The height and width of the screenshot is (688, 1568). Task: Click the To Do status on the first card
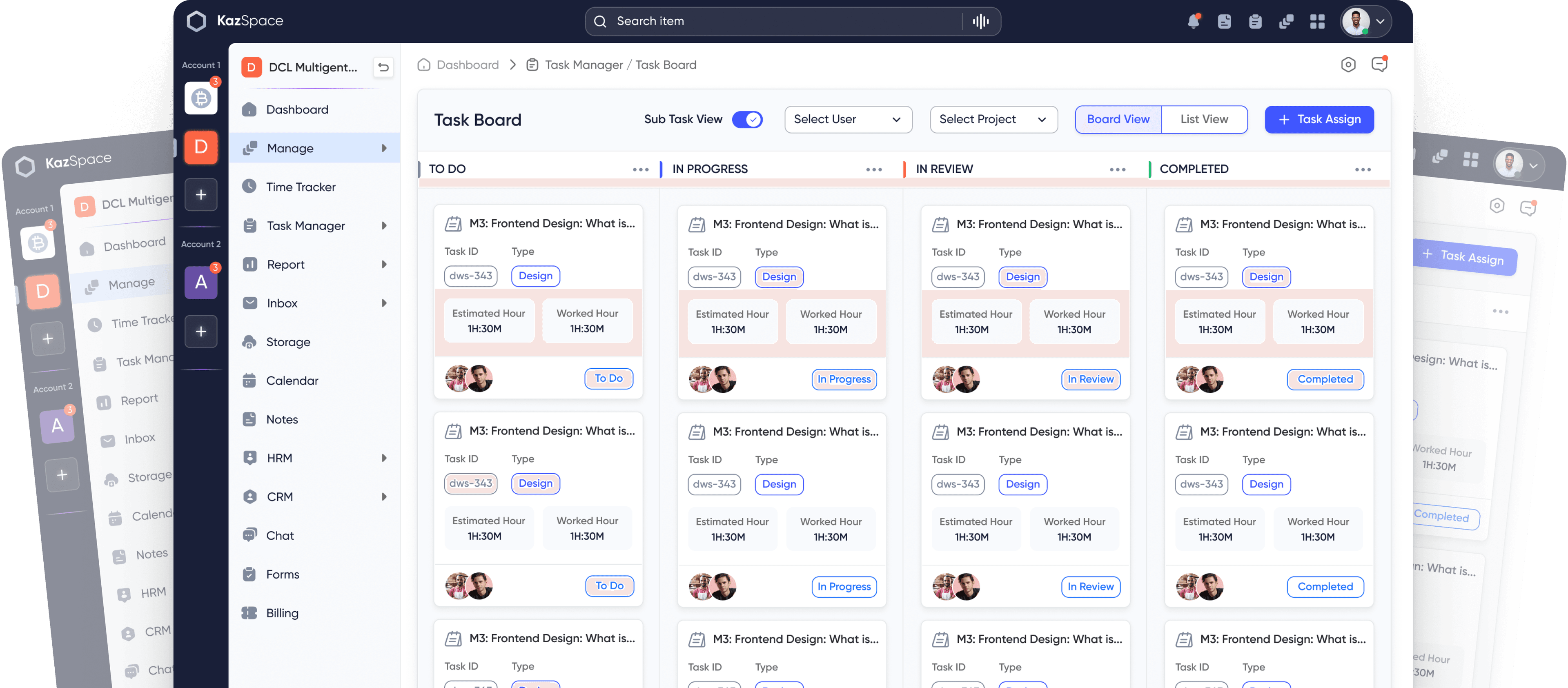coord(609,378)
